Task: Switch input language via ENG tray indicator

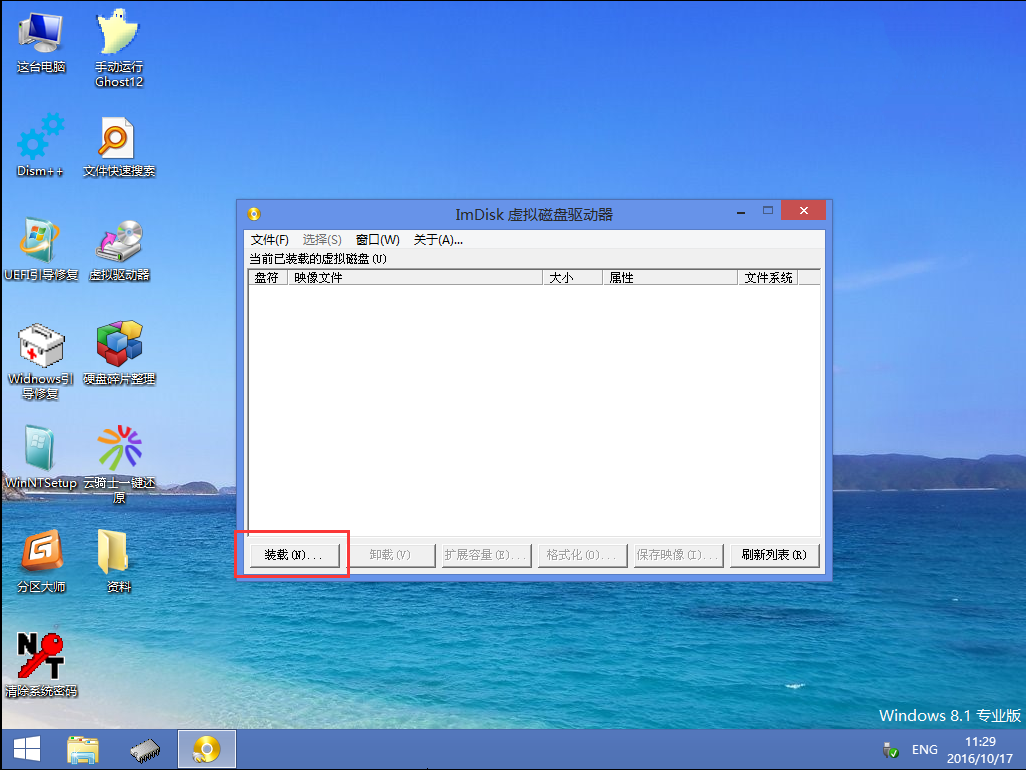Action: [923, 748]
